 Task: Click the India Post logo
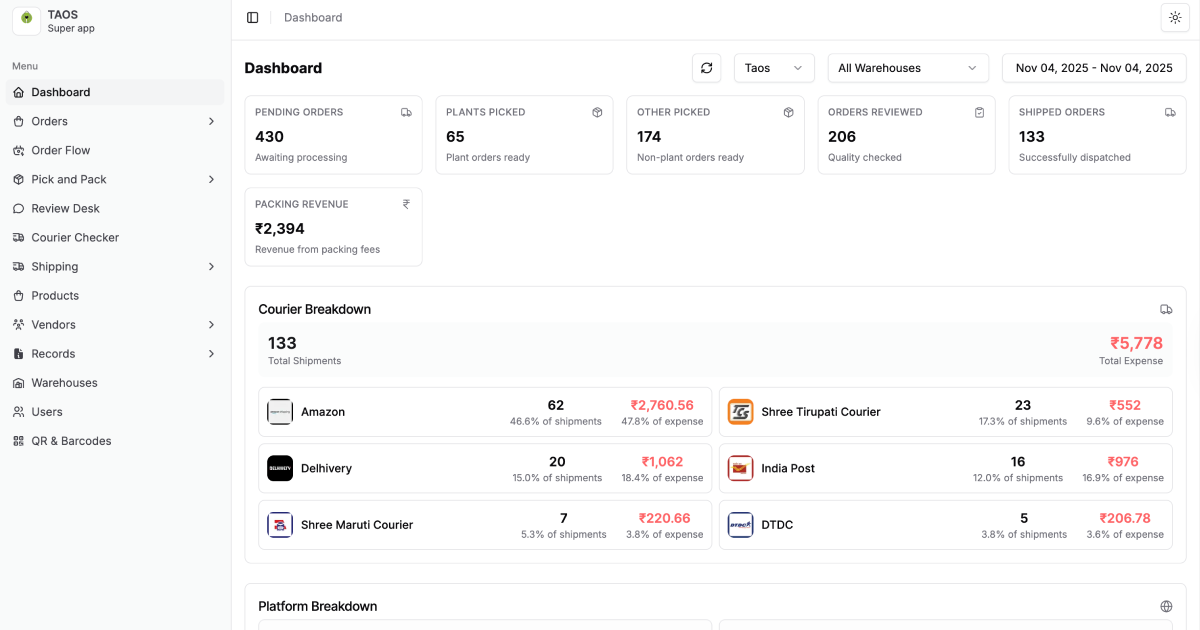tap(740, 468)
